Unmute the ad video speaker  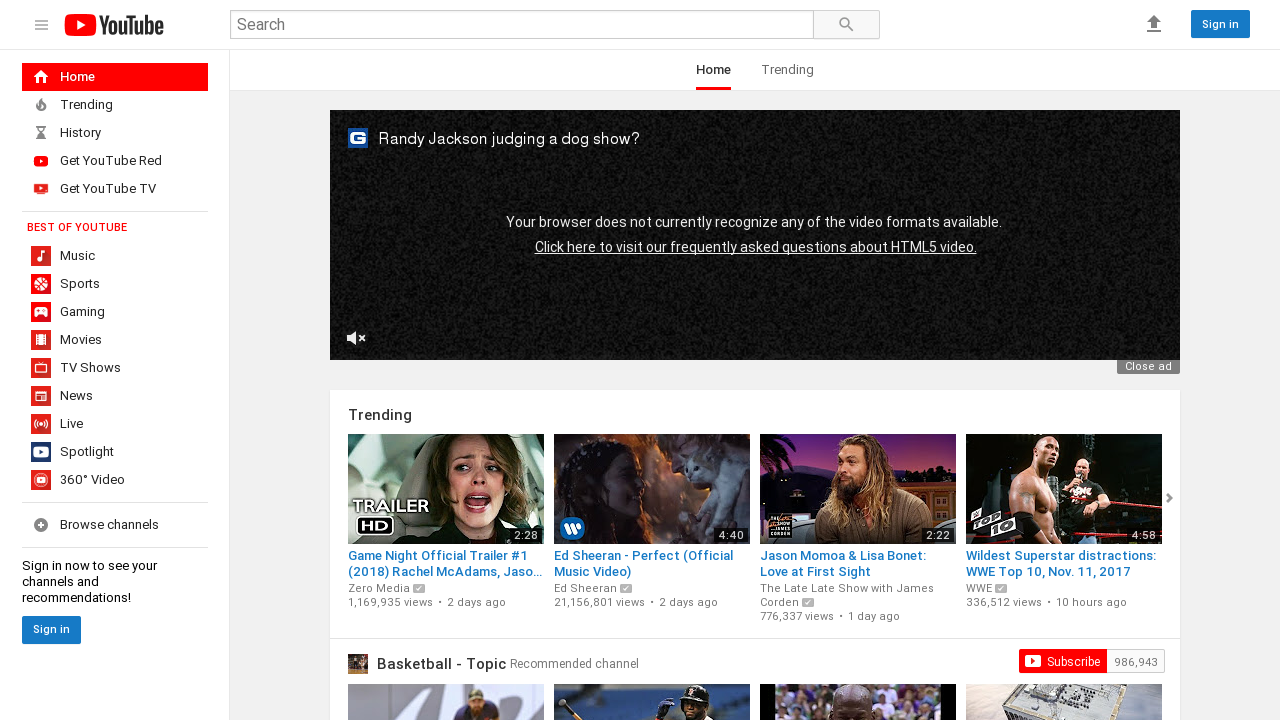click(356, 338)
